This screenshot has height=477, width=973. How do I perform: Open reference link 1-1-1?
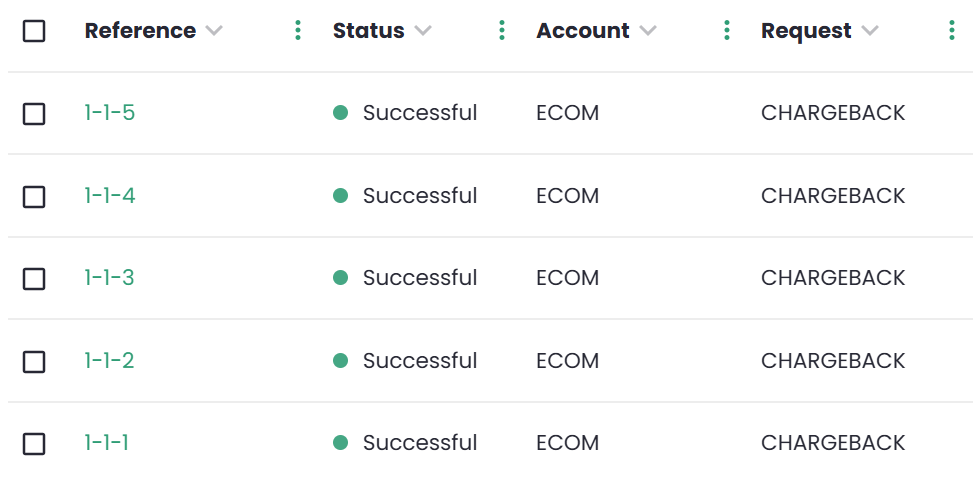pos(106,443)
